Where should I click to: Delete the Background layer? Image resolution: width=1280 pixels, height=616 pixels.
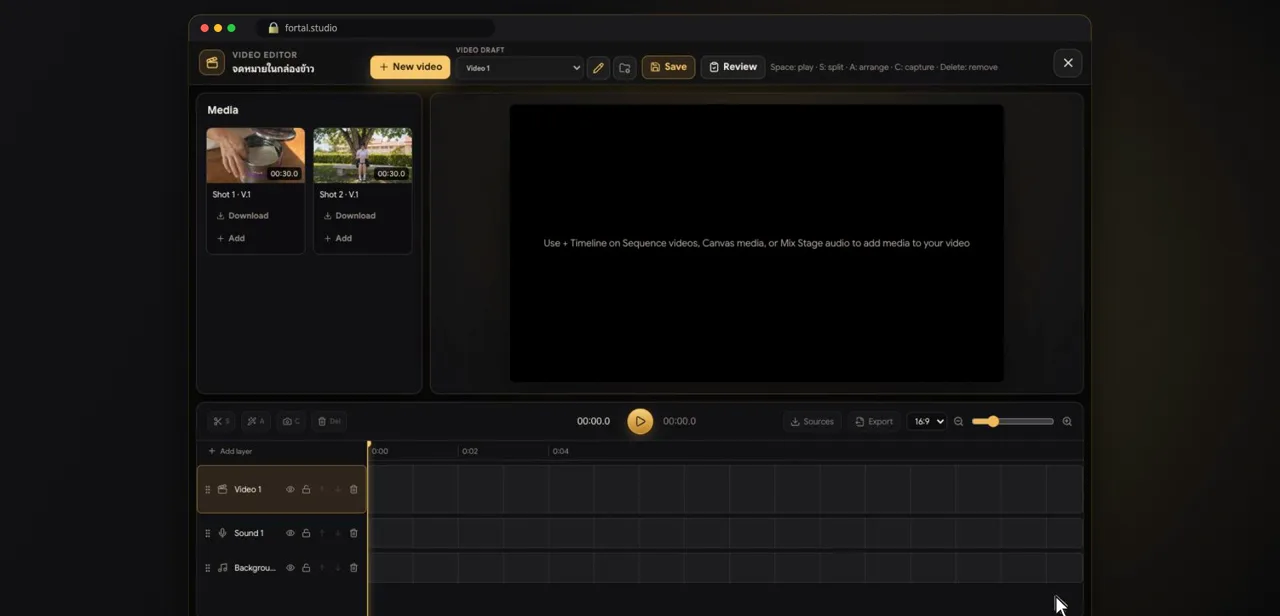coord(354,568)
